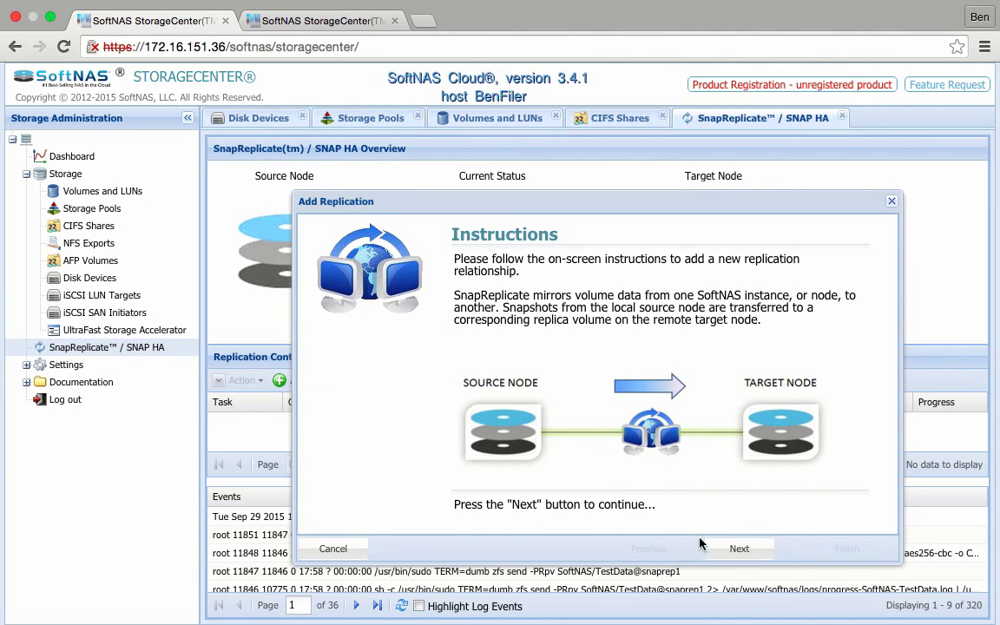
Task: Click the iSCSI SAN Initiators icon
Action: pyautogui.click(x=54, y=312)
